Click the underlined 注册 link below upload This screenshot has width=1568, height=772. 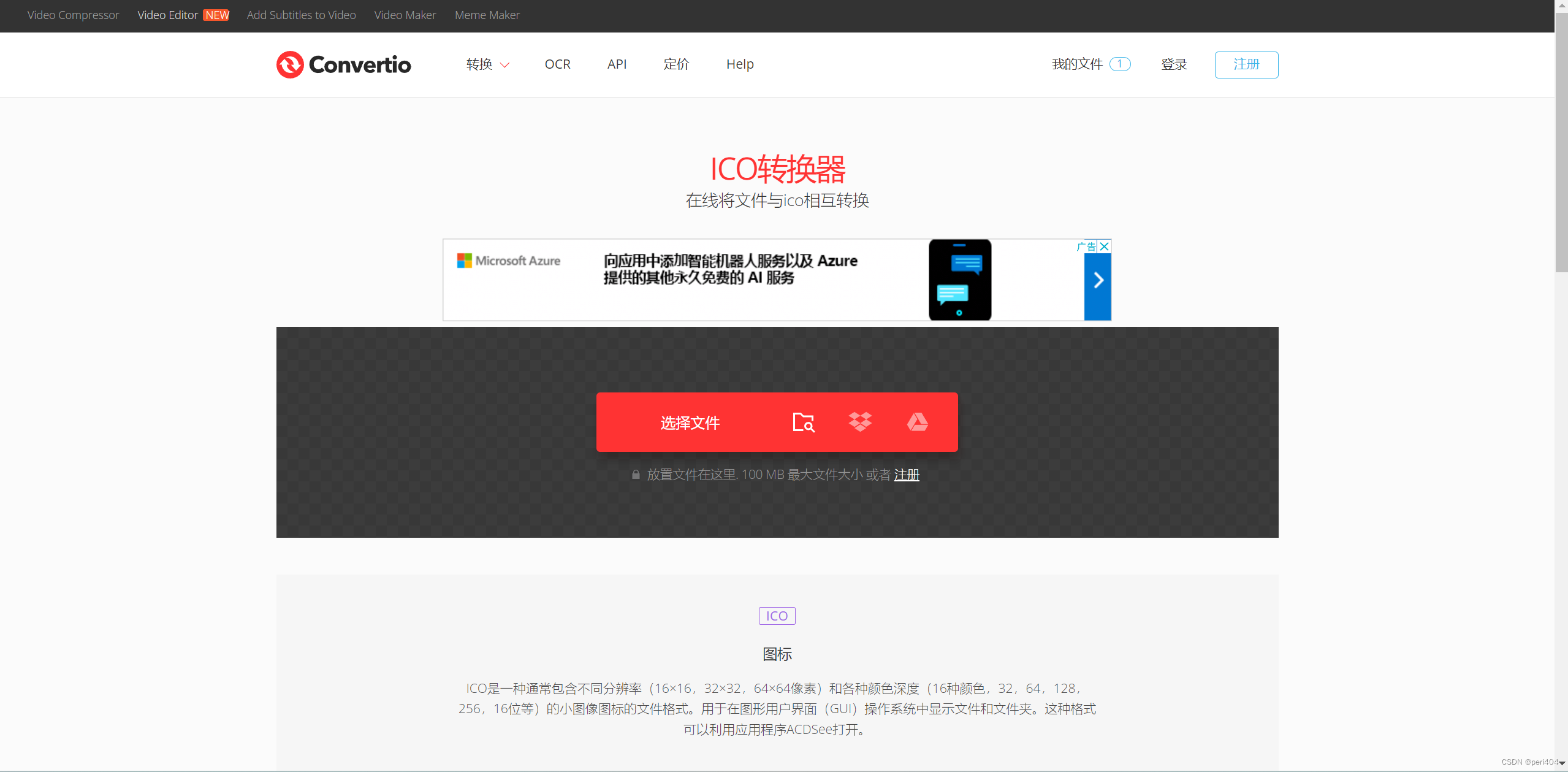[x=907, y=475]
